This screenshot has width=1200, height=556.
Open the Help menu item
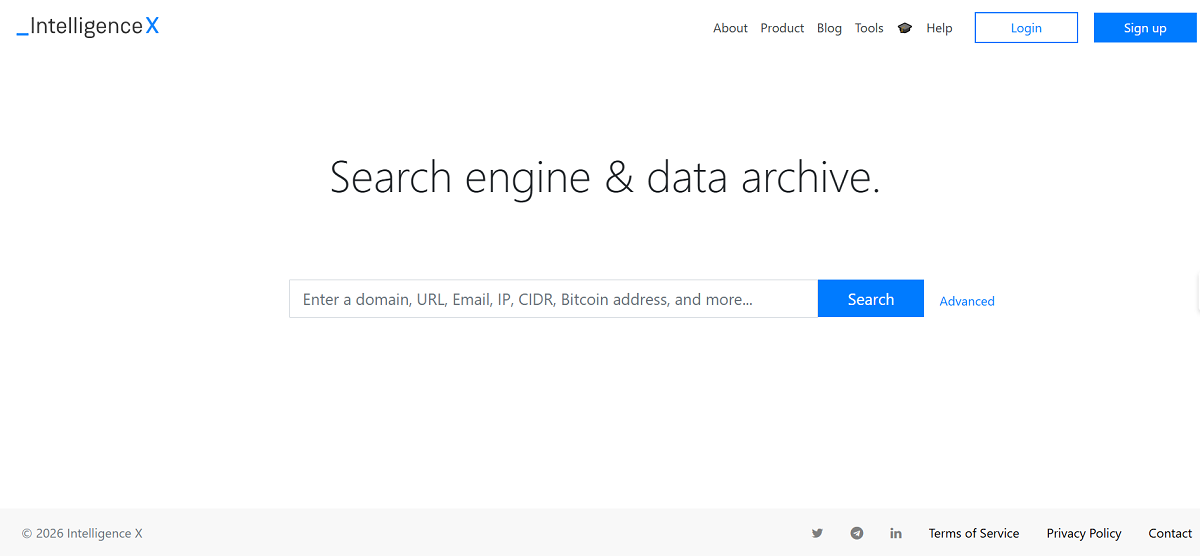point(939,28)
